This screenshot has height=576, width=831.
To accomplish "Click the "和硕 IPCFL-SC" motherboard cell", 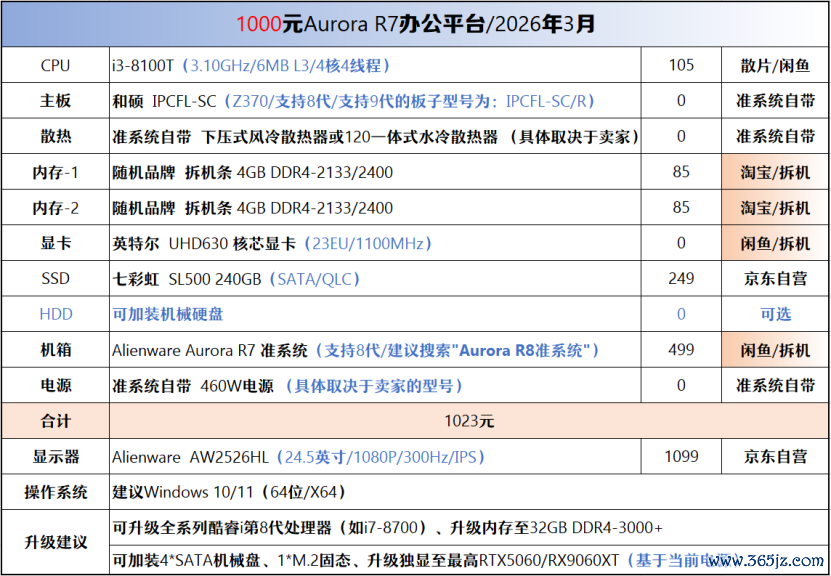I will (x=375, y=101).
